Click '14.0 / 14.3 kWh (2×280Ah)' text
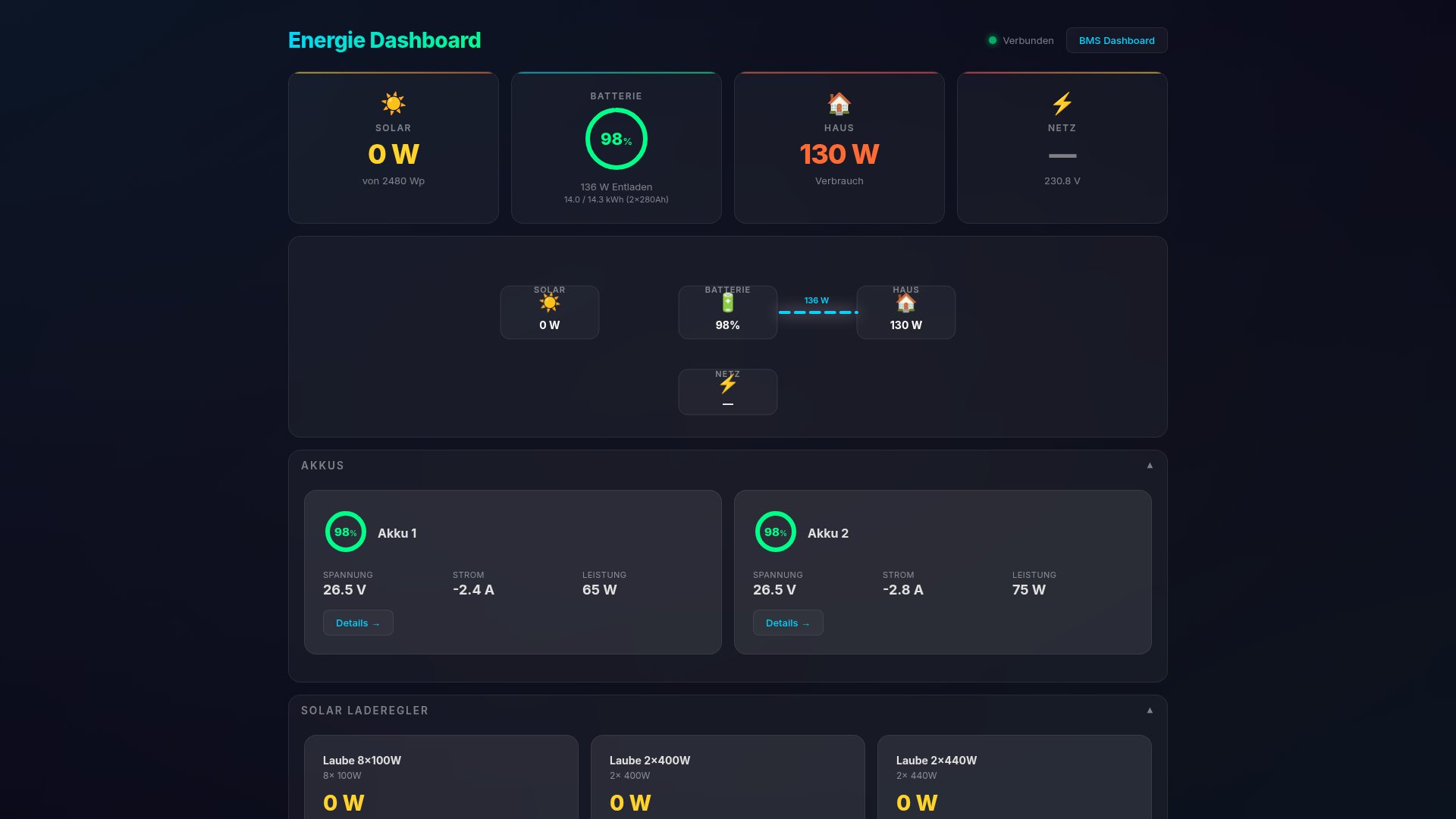 (x=616, y=199)
